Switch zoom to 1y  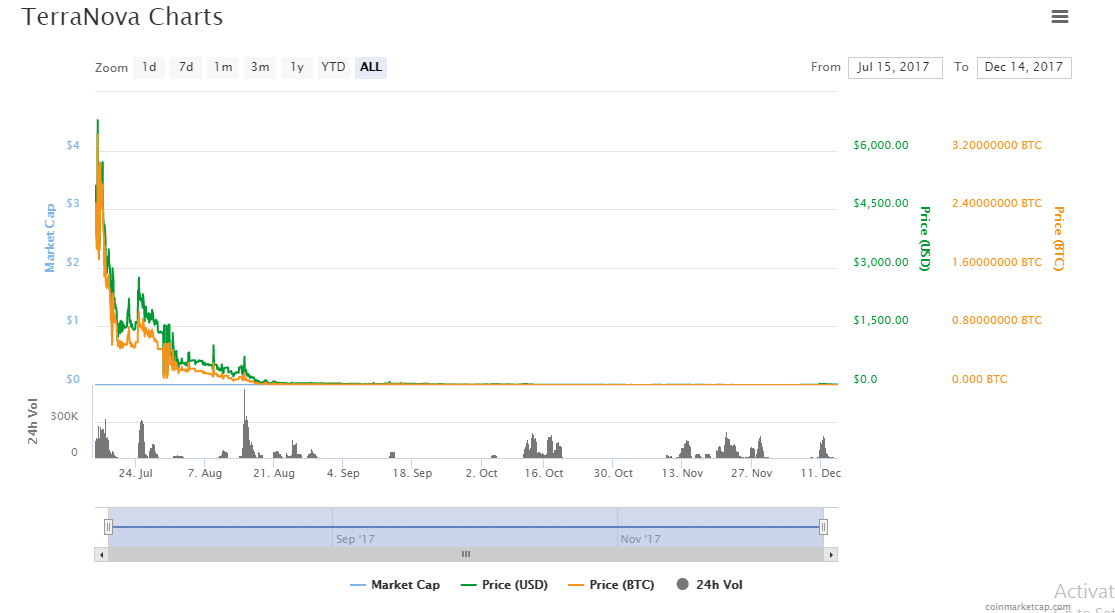pos(297,67)
